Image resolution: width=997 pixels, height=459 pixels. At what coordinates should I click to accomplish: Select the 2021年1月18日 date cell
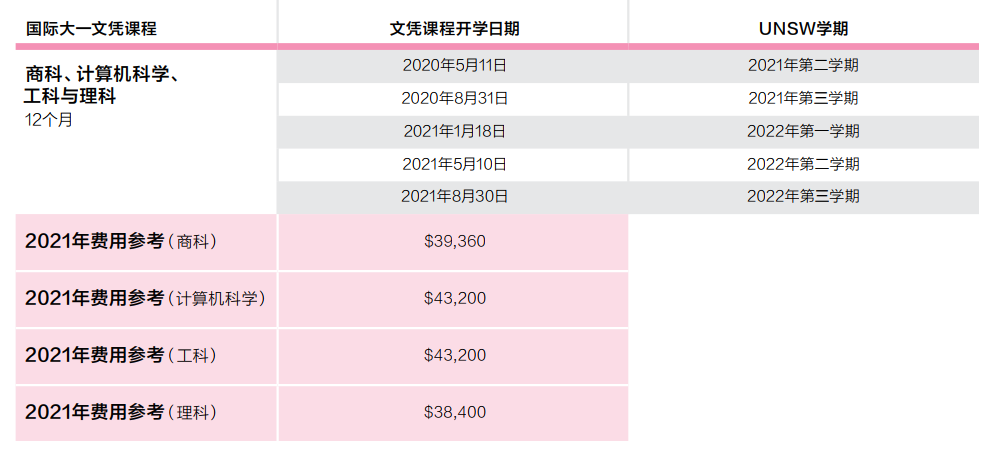point(453,132)
